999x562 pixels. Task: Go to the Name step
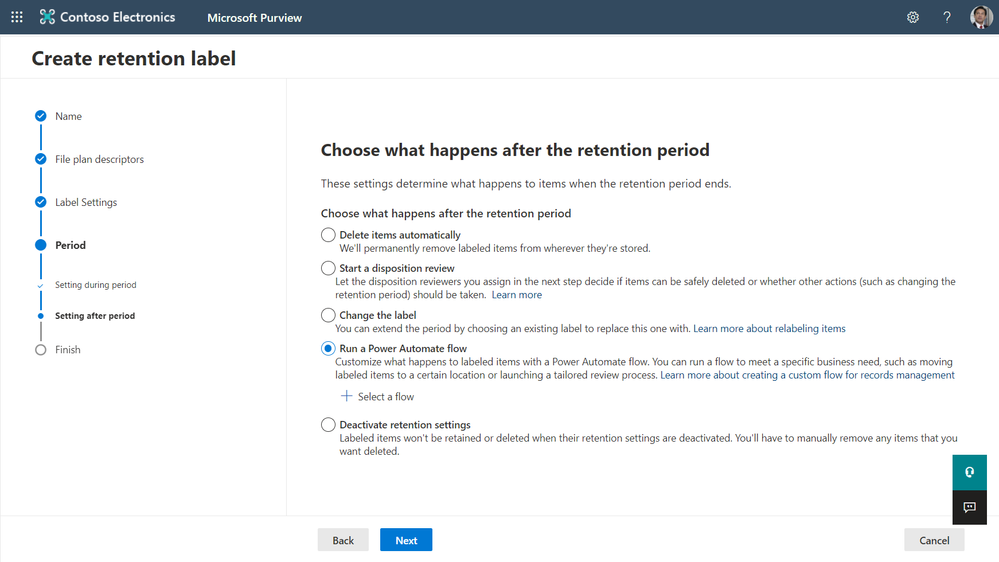click(68, 116)
